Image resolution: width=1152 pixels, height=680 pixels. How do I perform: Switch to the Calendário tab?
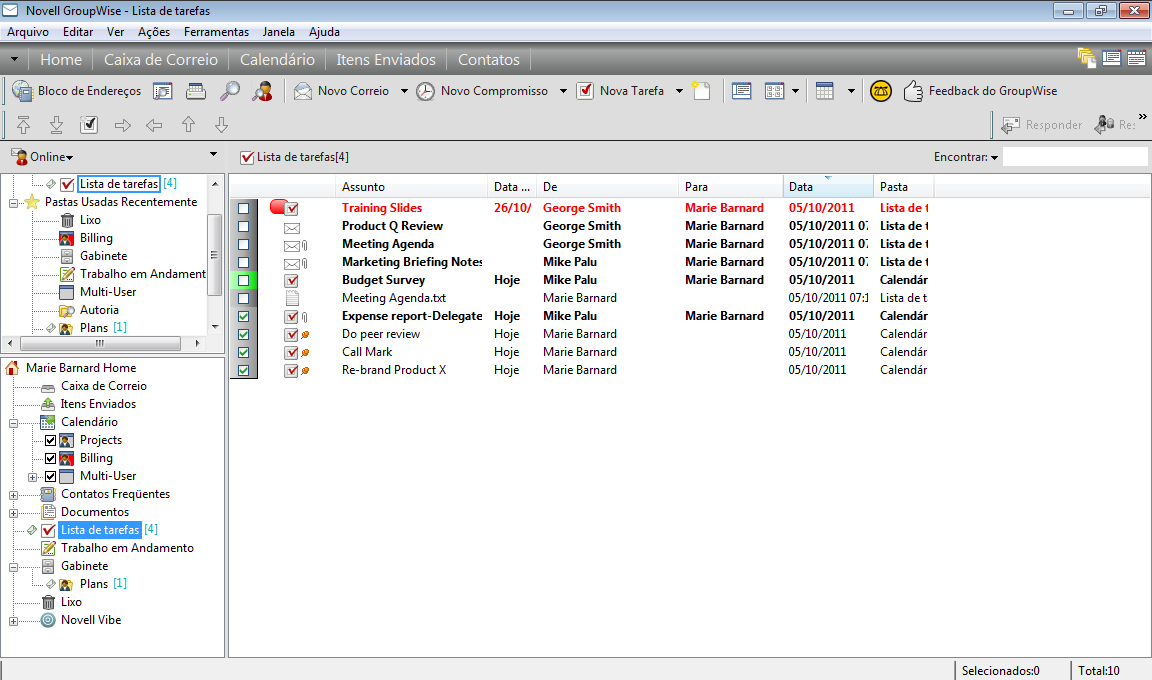pyautogui.click(x=277, y=59)
